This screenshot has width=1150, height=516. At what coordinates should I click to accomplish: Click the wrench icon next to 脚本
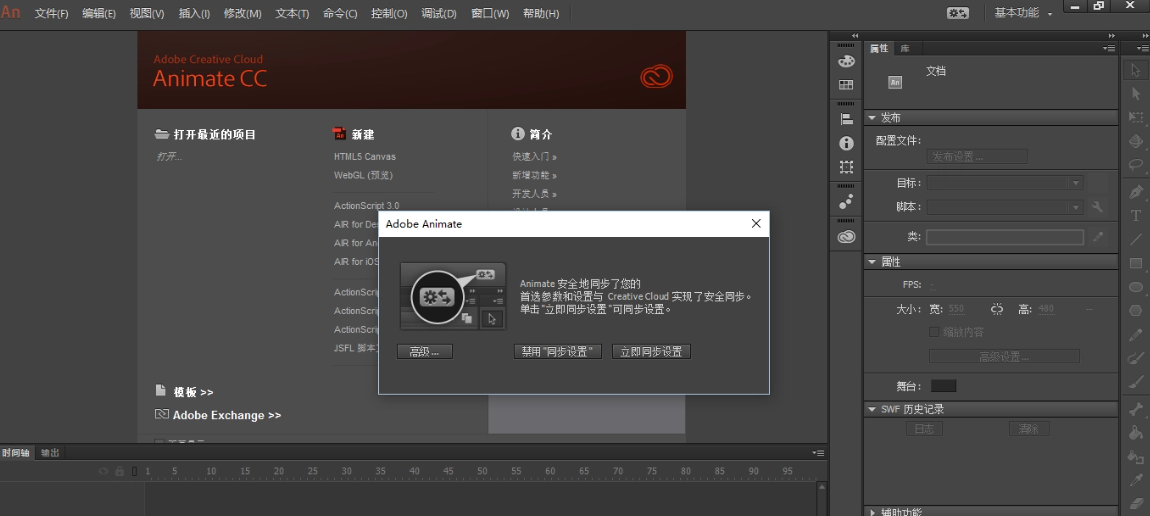pyautogui.click(x=1097, y=207)
